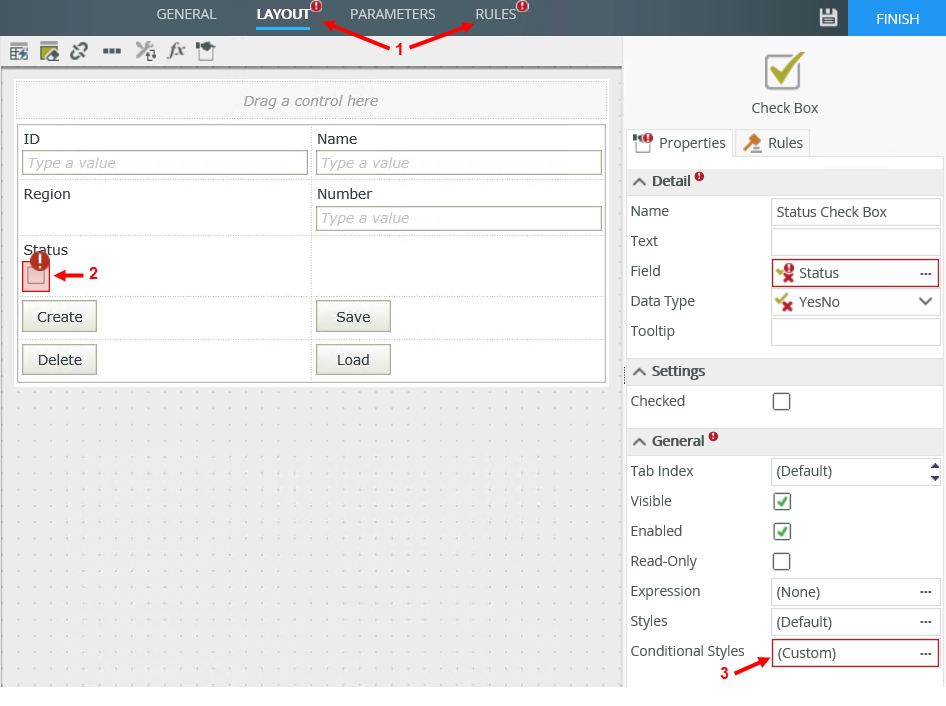Click the error badge beside General heading
The width and height of the screenshot is (946, 706).
713,436
